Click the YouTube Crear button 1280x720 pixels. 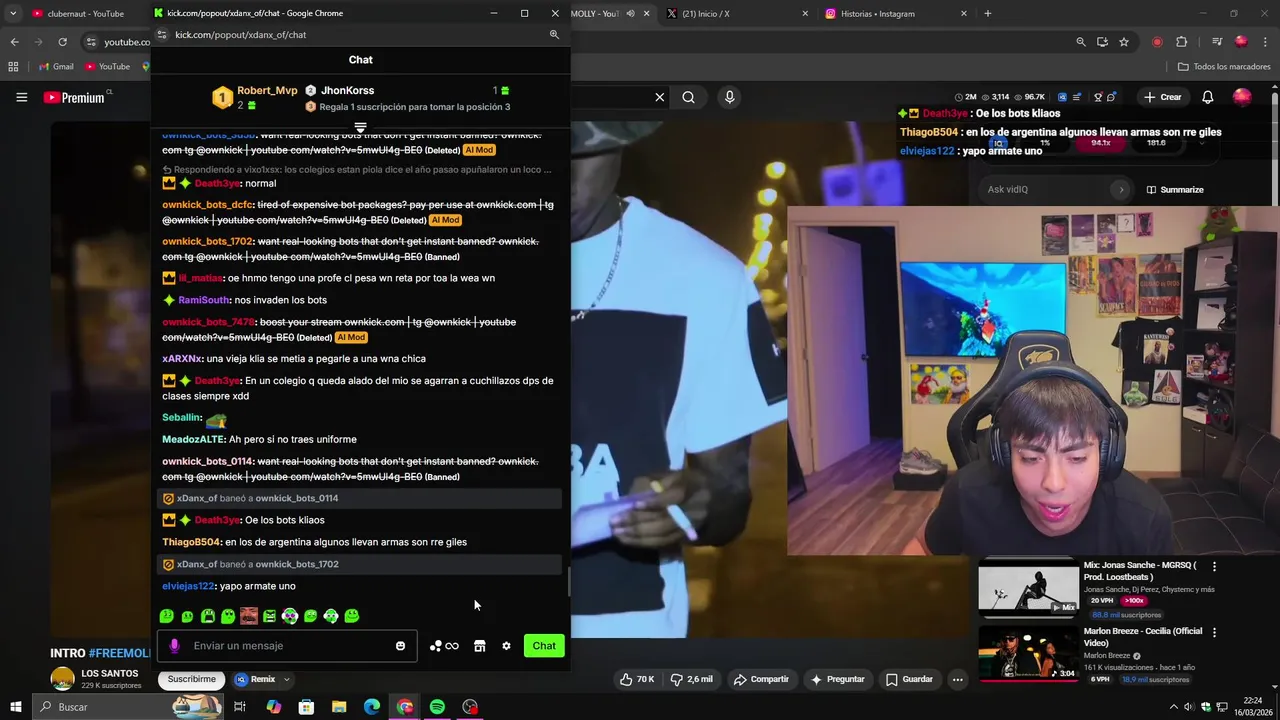coord(1164,97)
